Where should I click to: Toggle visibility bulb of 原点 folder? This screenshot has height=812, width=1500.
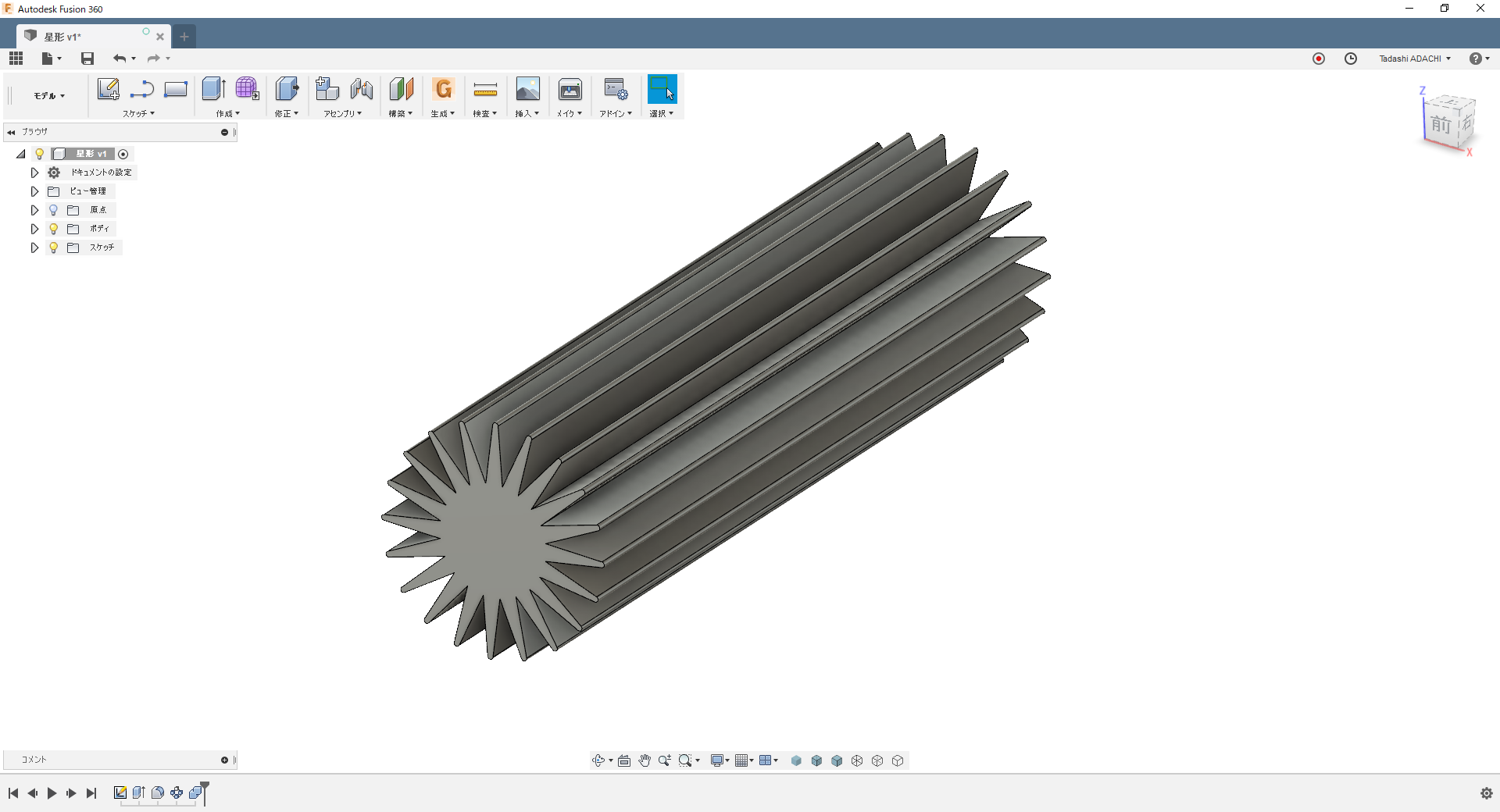(53, 210)
